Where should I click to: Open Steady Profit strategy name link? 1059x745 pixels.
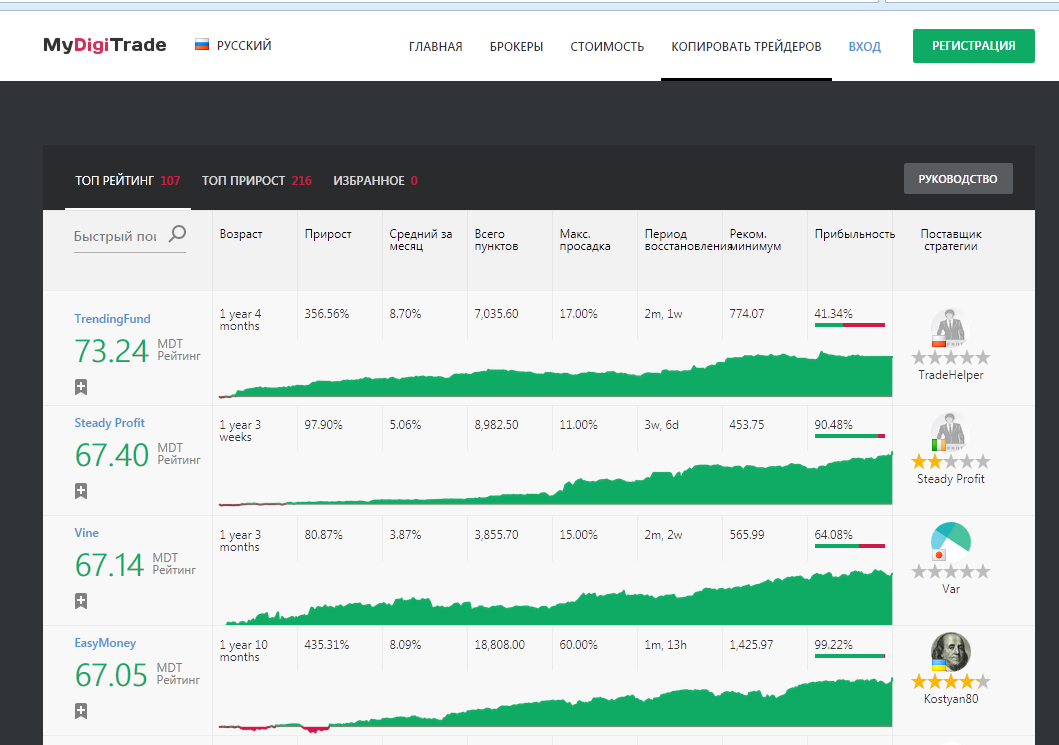pyautogui.click(x=109, y=423)
